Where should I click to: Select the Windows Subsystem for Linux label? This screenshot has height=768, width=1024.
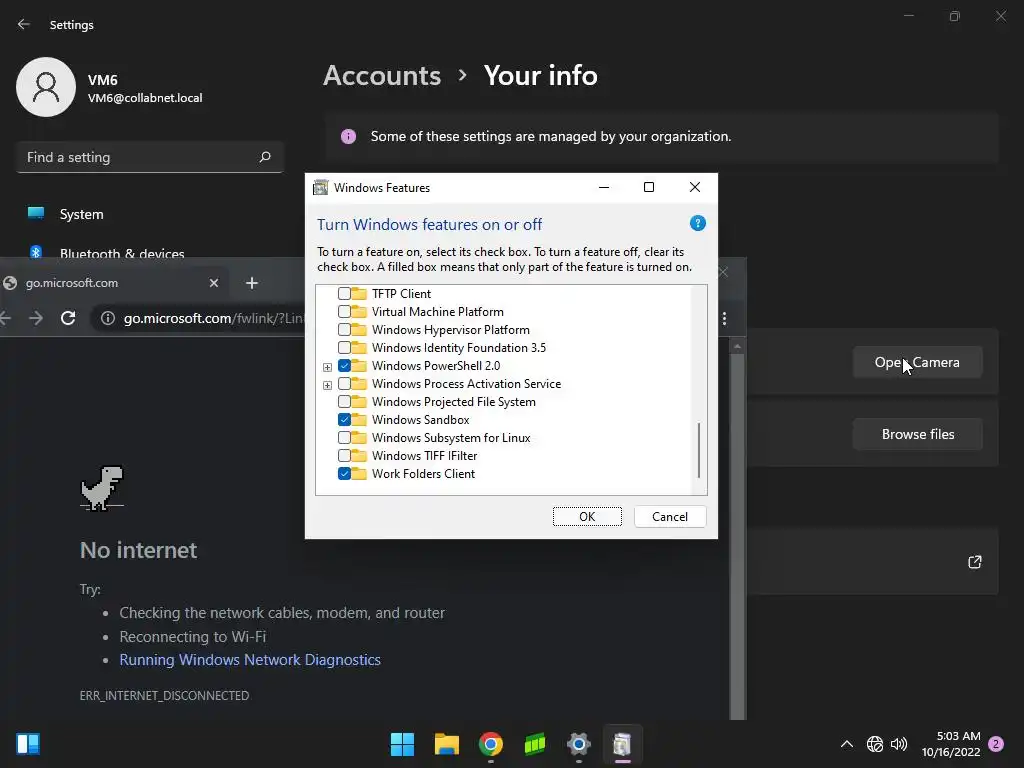click(451, 438)
